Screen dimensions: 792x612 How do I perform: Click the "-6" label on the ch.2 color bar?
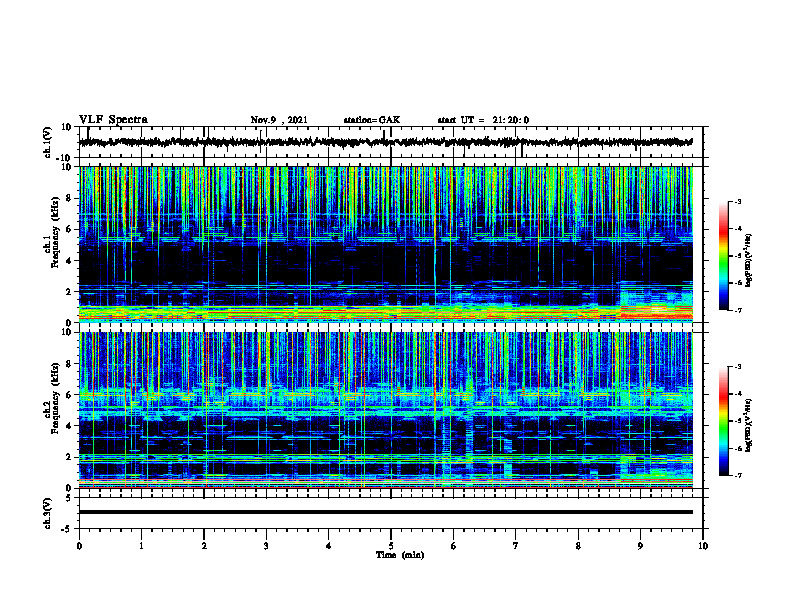[x=737, y=448]
